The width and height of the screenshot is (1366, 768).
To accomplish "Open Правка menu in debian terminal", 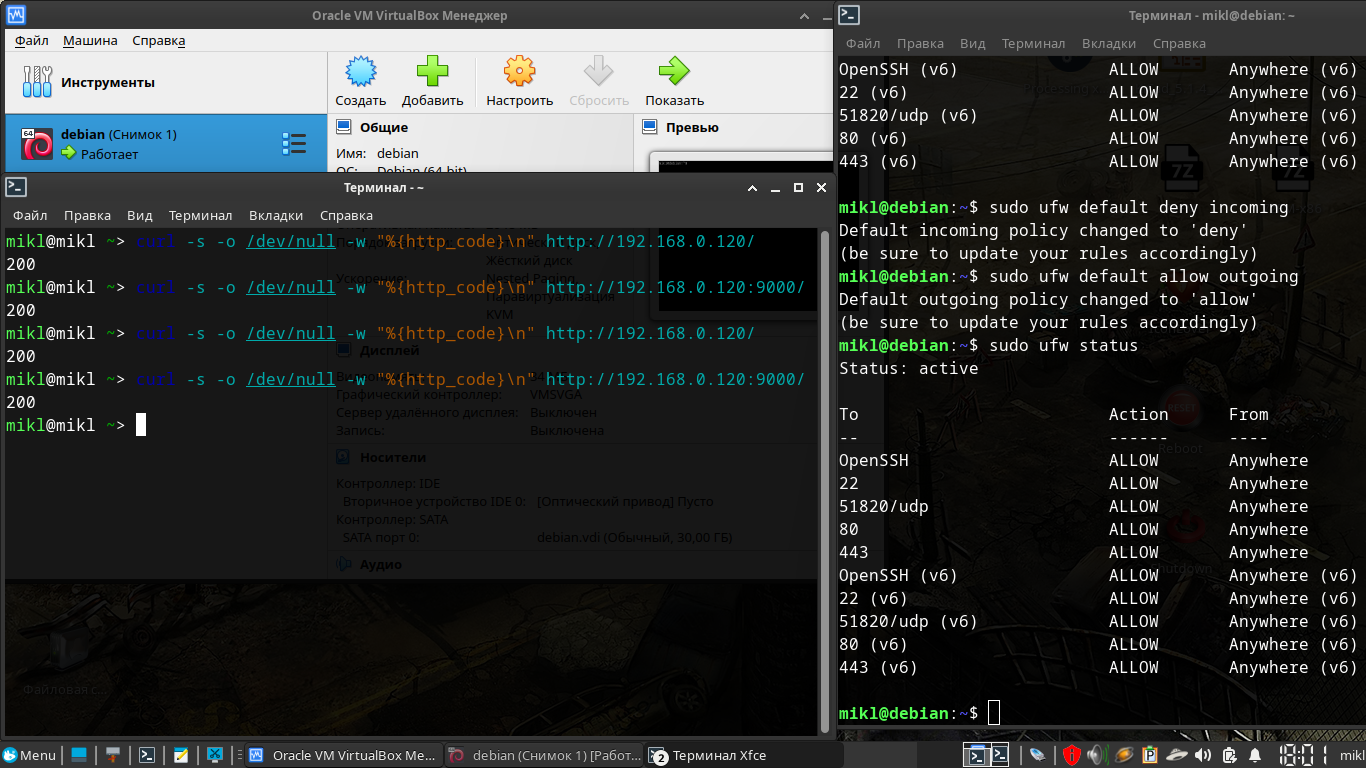I will [x=920, y=44].
